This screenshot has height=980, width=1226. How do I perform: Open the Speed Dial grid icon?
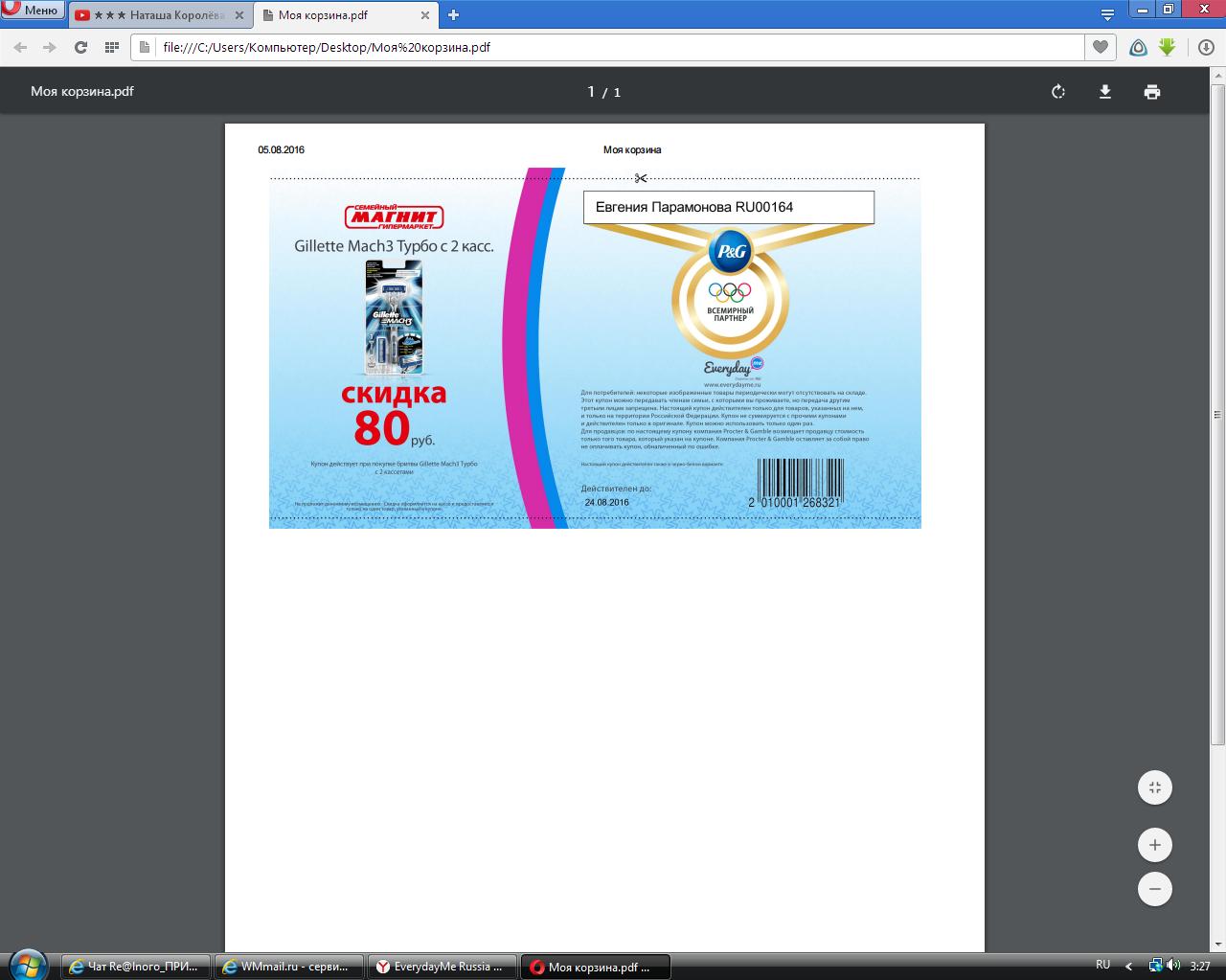pos(111,47)
